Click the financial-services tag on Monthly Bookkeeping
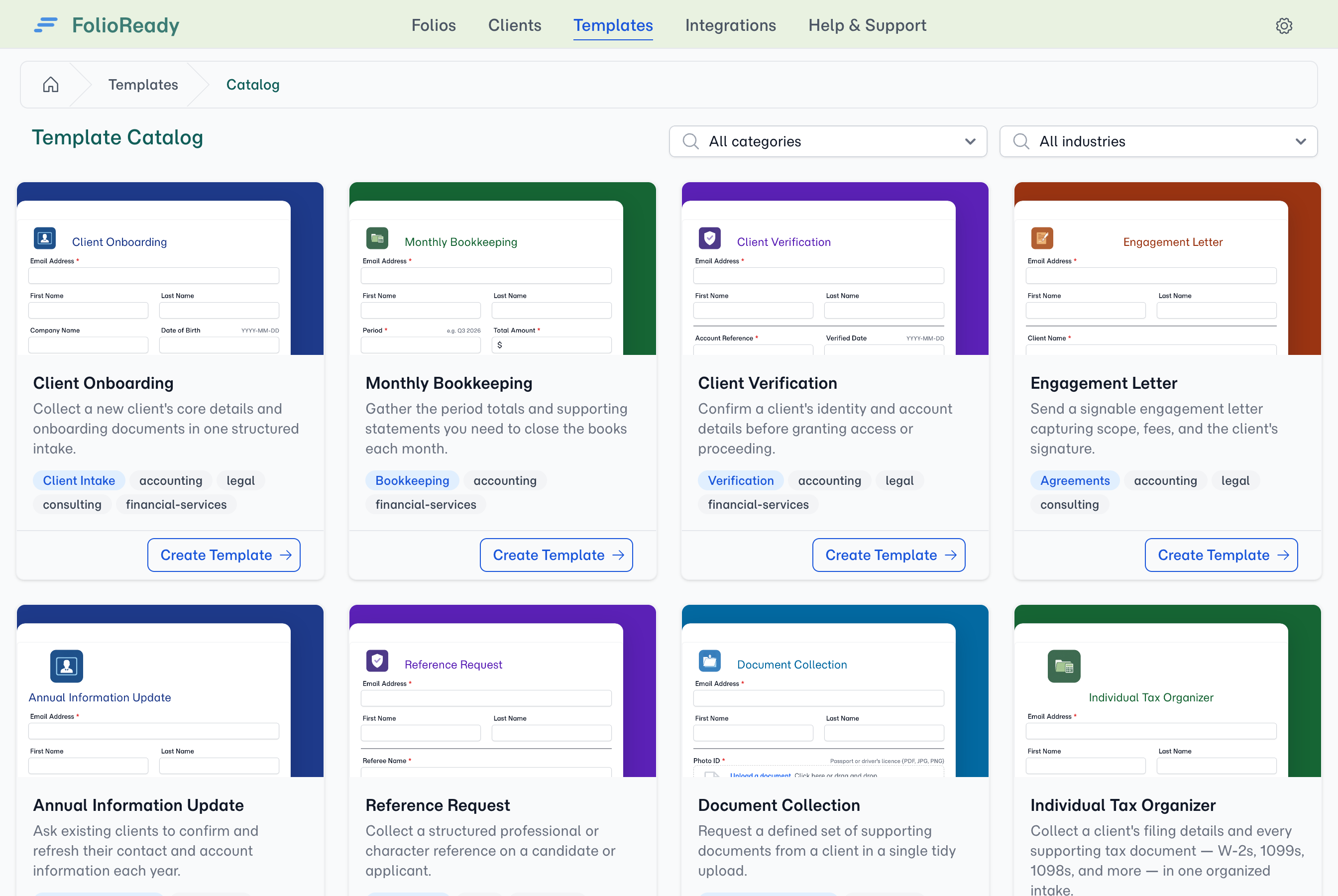Screen dimensions: 1338x896 (x=426, y=505)
